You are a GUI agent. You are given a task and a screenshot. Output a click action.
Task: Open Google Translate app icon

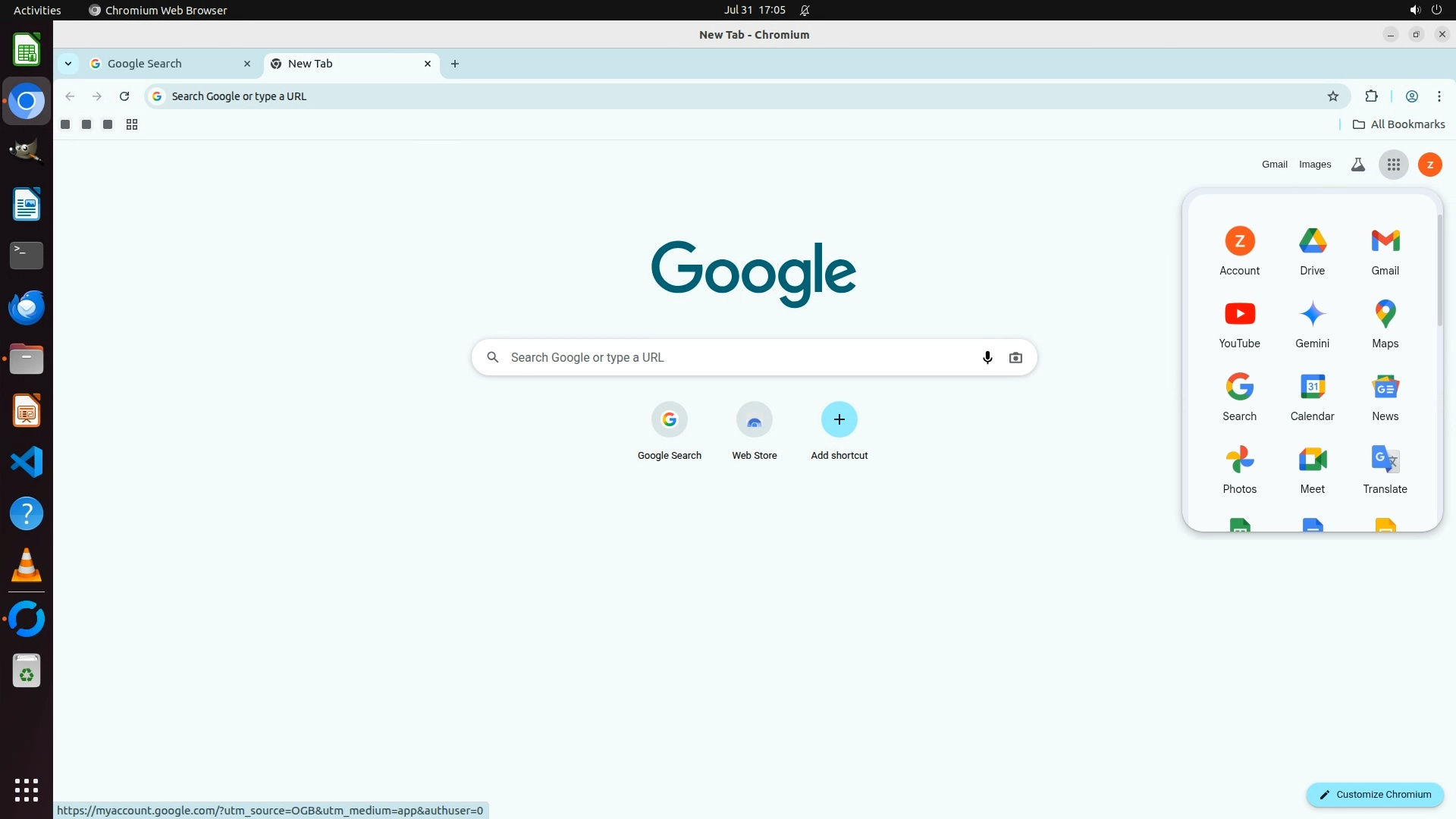1385,469
